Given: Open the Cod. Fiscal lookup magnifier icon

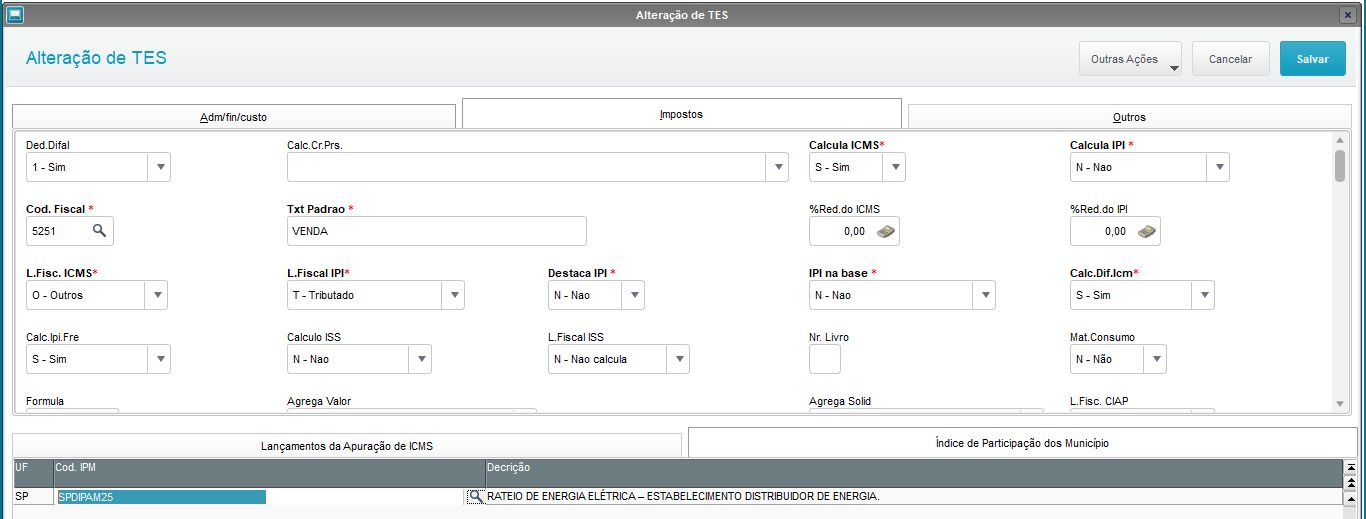Looking at the screenshot, I should click(99, 231).
